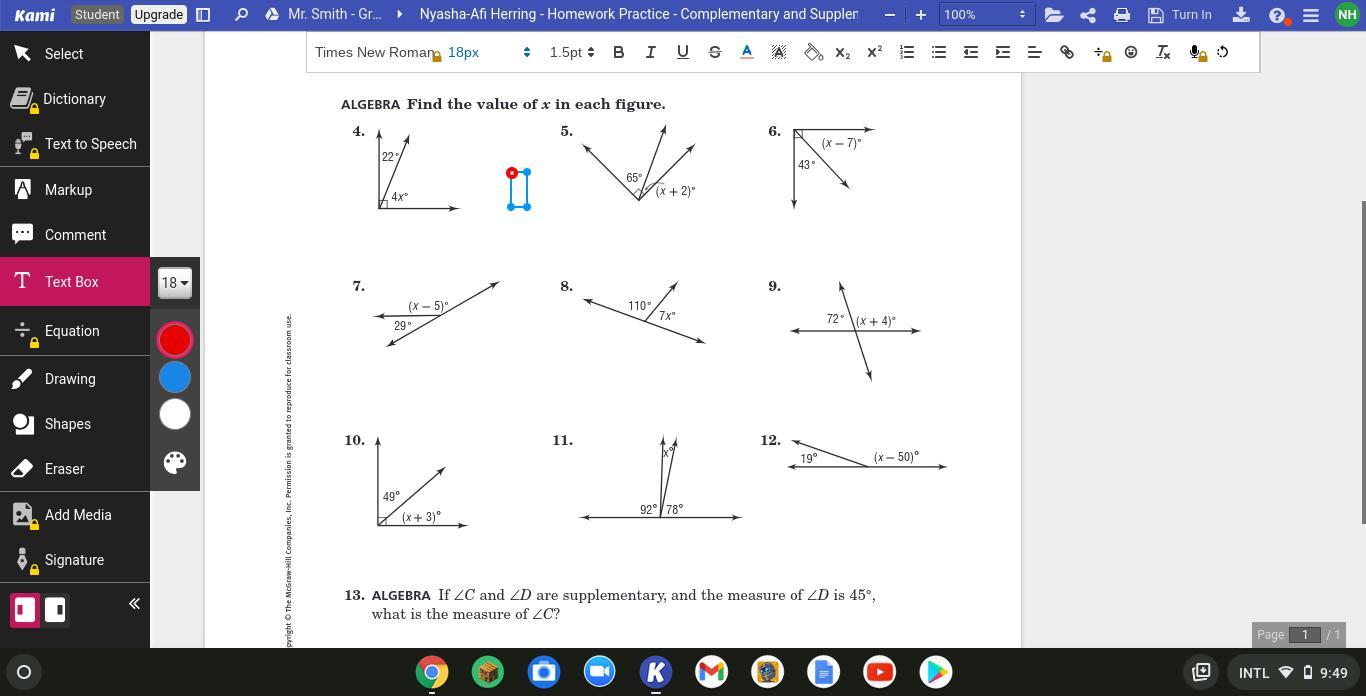
Task: Select the Equation tool
Action: coord(75,331)
